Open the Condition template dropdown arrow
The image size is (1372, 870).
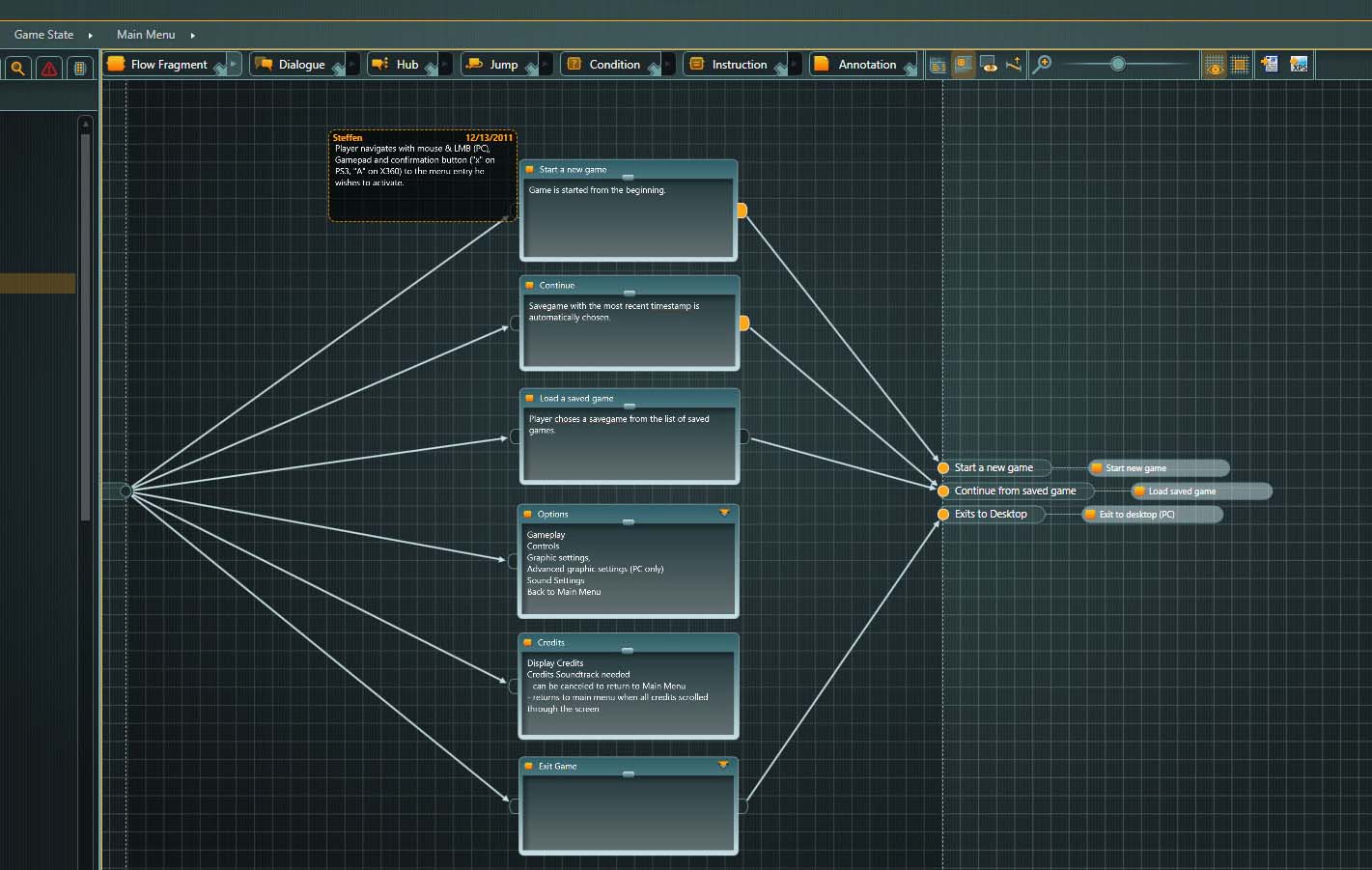click(668, 64)
